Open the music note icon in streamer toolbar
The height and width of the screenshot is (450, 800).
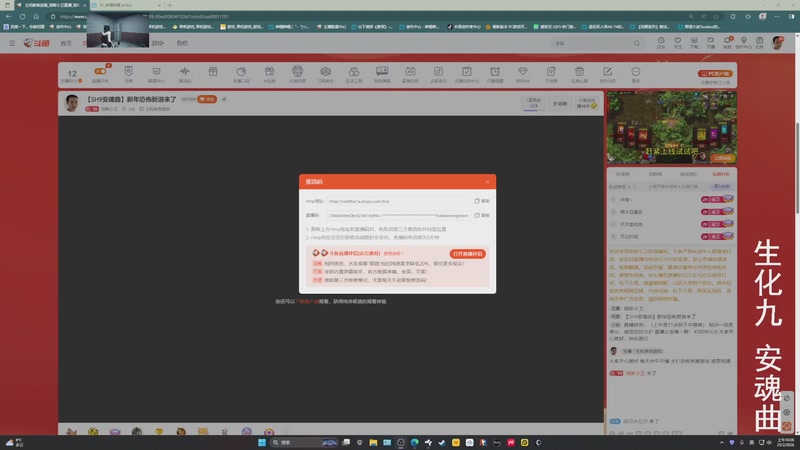438,71
